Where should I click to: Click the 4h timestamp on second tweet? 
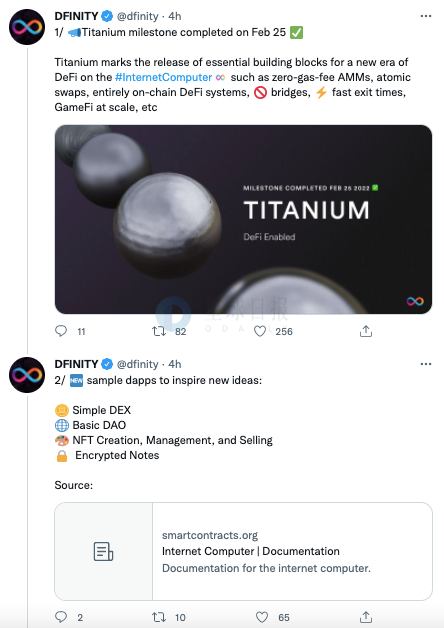click(x=175, y=364)
